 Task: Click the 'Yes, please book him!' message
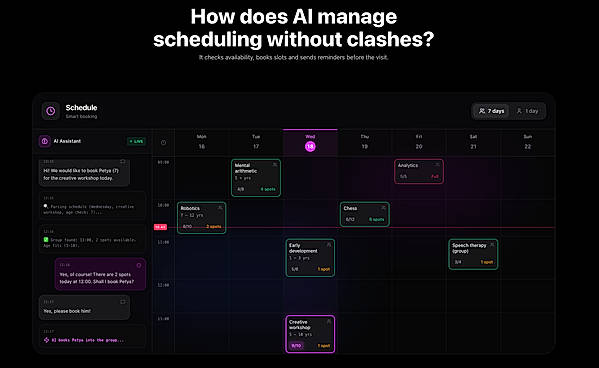[x=84, y=308]
